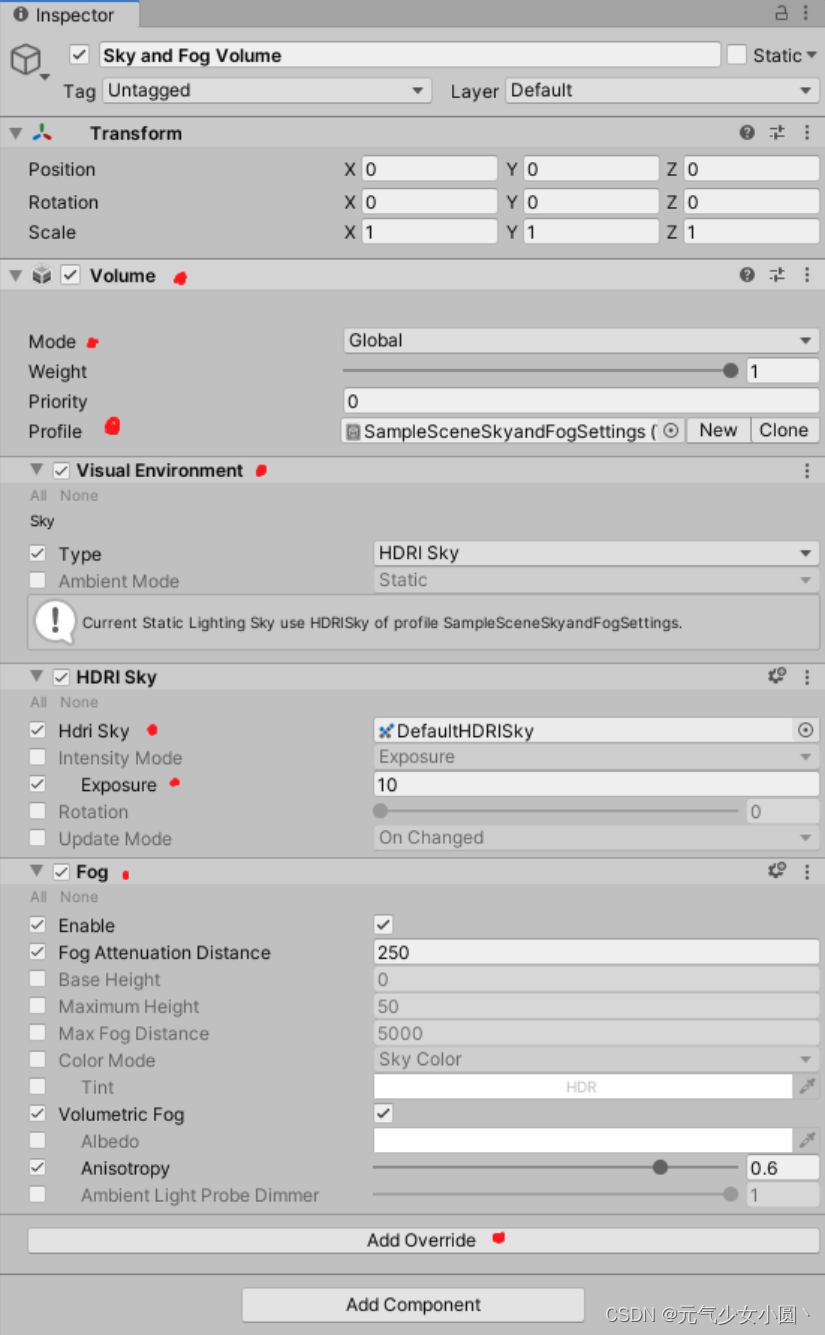Disable the Volume component checkbox
Screen dimensions: 825x1335
click(70, 275)
